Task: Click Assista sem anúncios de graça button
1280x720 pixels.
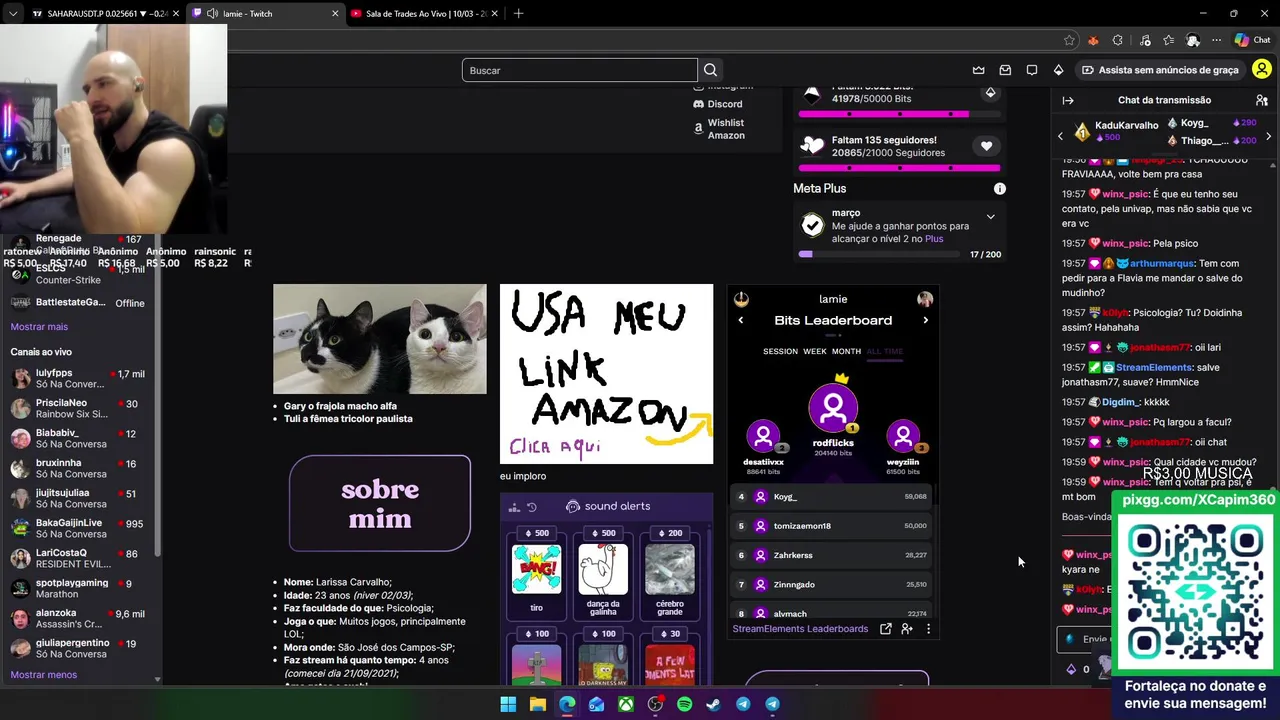Action: (1161, 70)
